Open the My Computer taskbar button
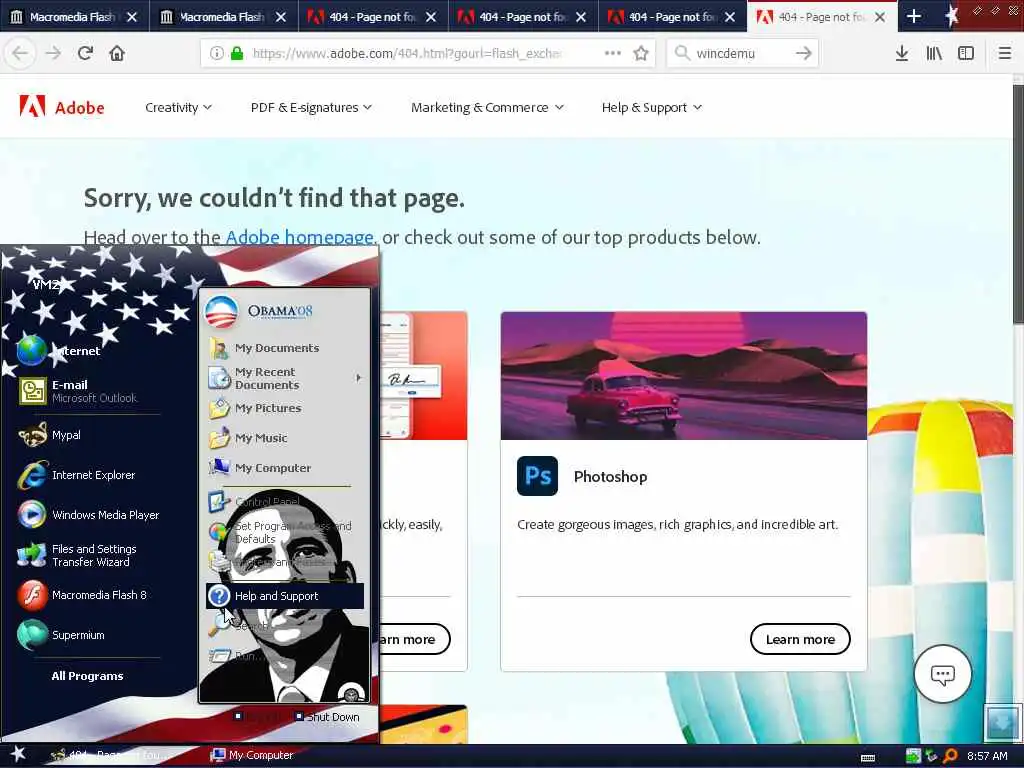 click(252, 755)
